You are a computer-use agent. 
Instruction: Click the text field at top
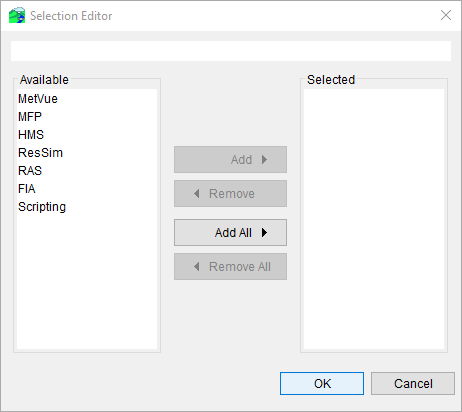pos(231,51)
